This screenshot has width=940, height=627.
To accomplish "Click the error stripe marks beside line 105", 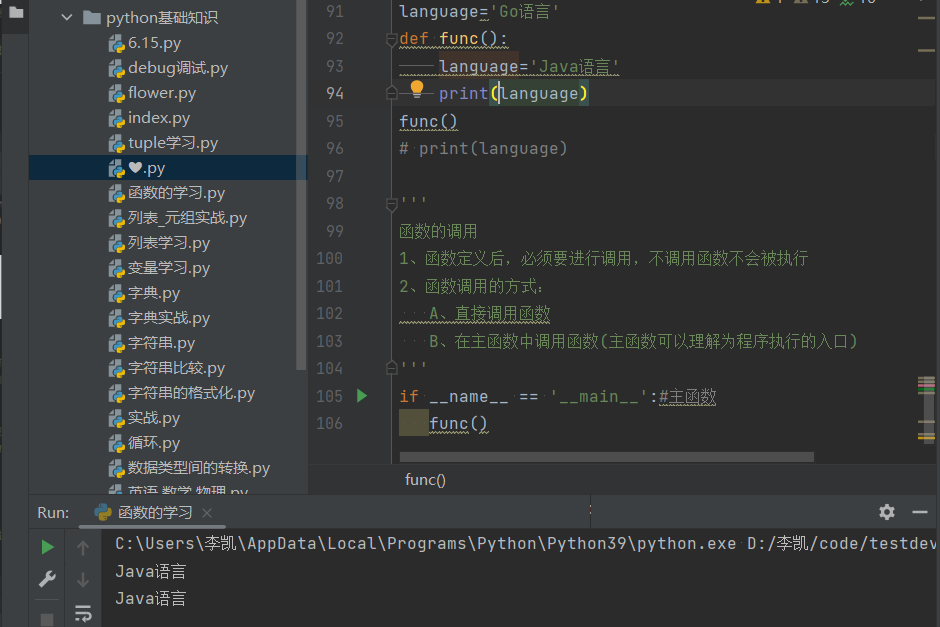I will (926, 385).
